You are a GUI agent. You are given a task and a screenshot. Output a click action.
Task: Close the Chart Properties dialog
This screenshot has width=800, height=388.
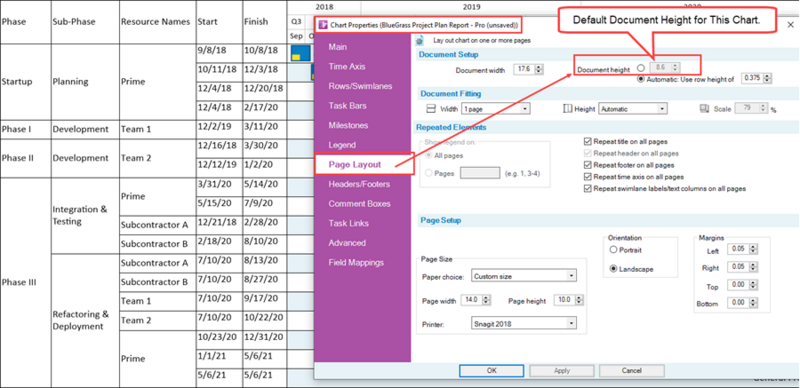(791, 25)
